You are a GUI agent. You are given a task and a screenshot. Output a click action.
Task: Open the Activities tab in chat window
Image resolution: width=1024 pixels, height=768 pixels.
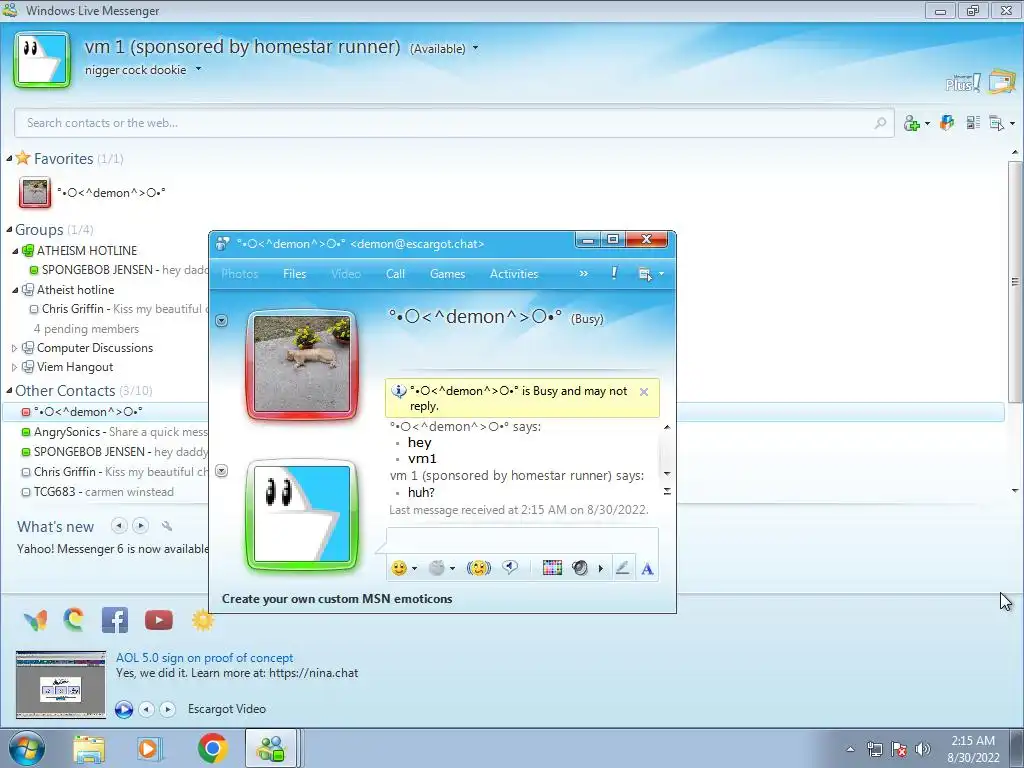[x=514, y=274]
